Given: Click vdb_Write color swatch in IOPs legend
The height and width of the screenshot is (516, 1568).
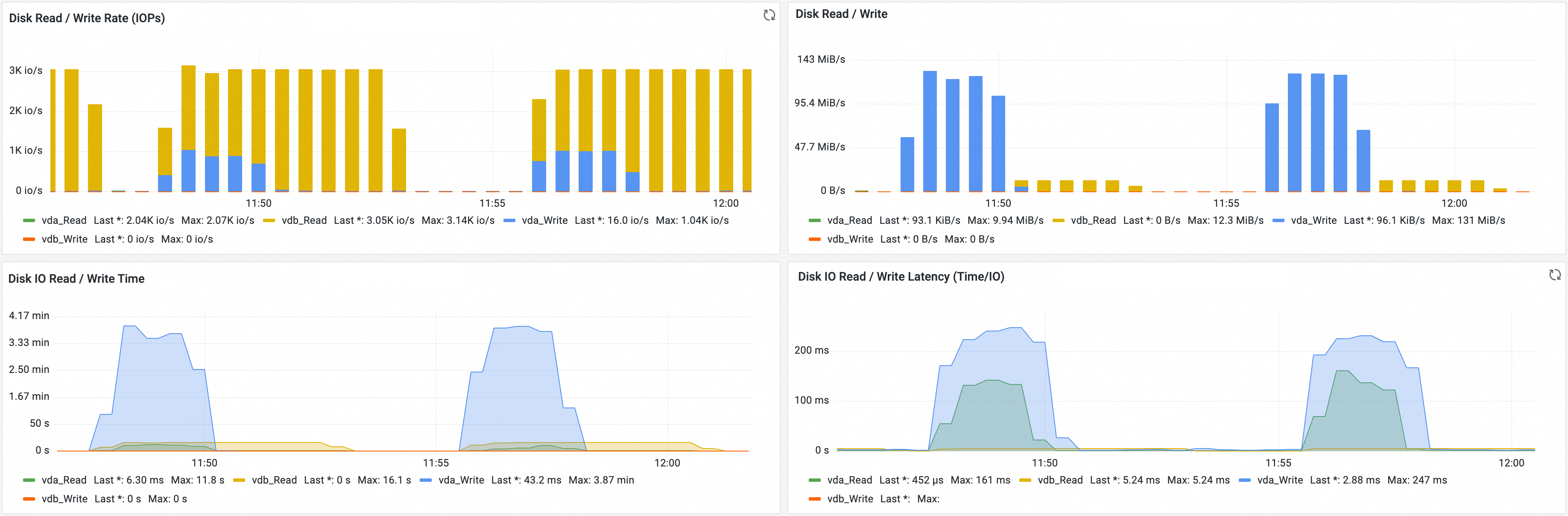Looking at the screenshot, I should (29, 240).
